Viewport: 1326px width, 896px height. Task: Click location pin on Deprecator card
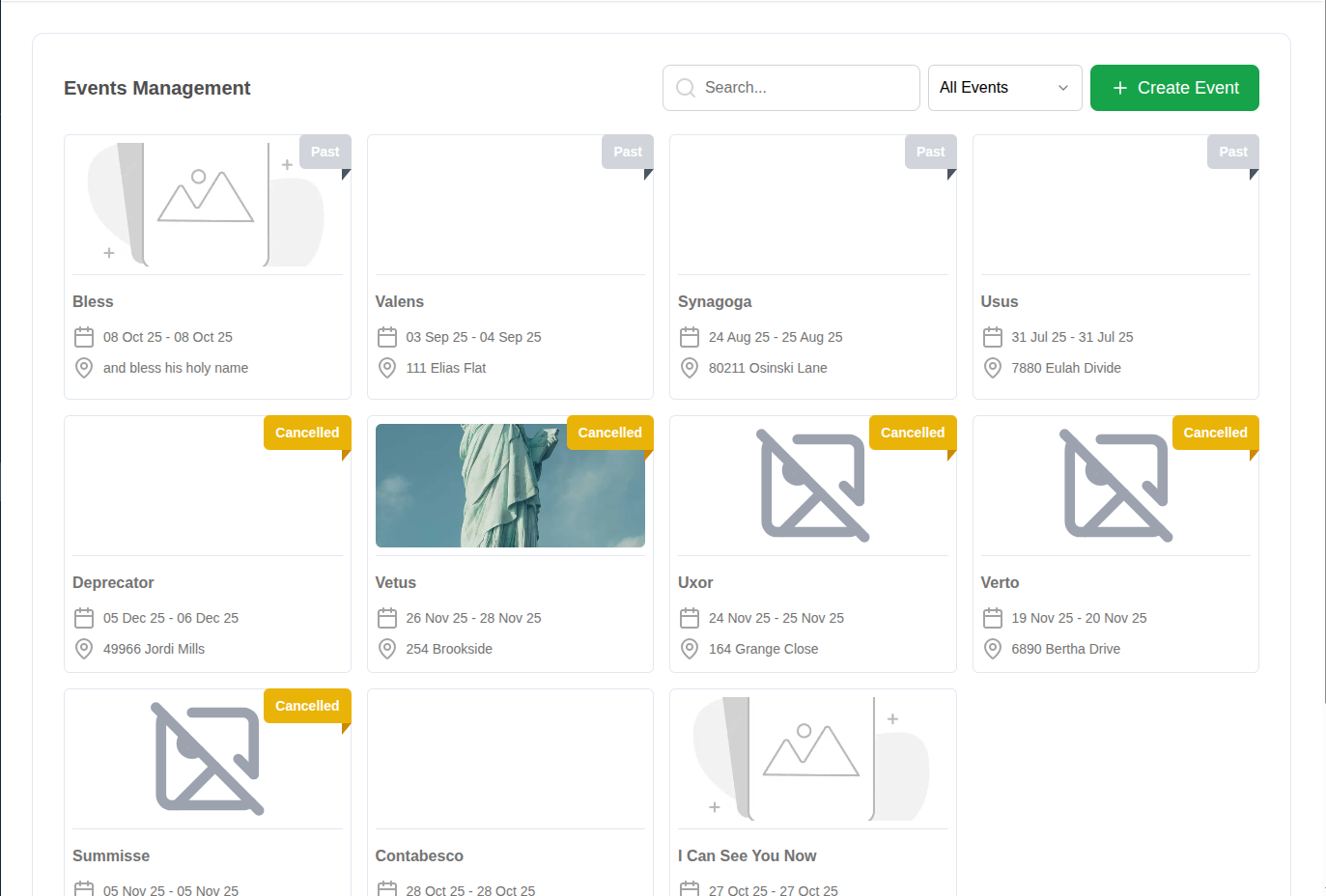click(x=84, y=649)
